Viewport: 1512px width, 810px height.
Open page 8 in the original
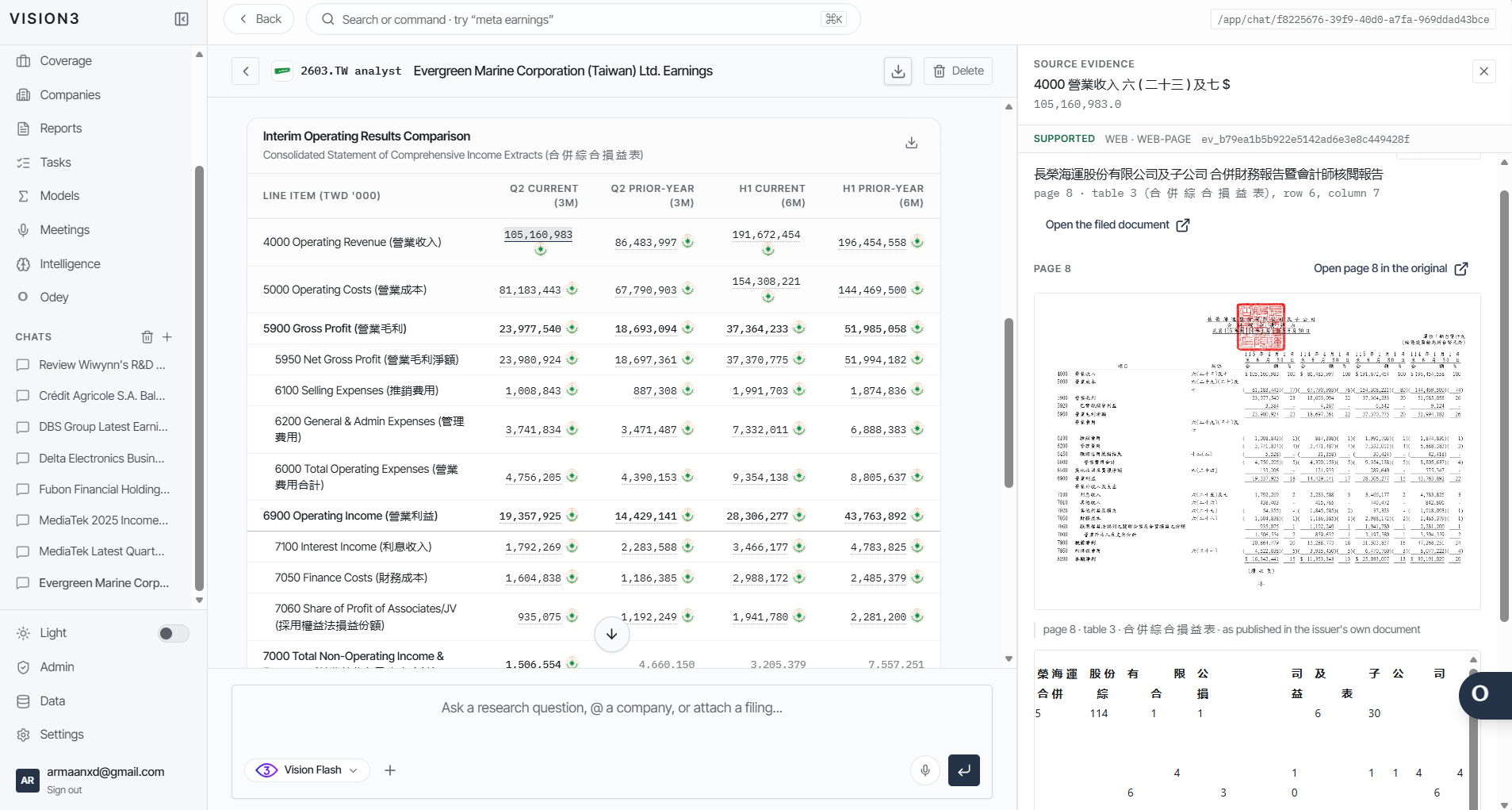[1391, 269]
